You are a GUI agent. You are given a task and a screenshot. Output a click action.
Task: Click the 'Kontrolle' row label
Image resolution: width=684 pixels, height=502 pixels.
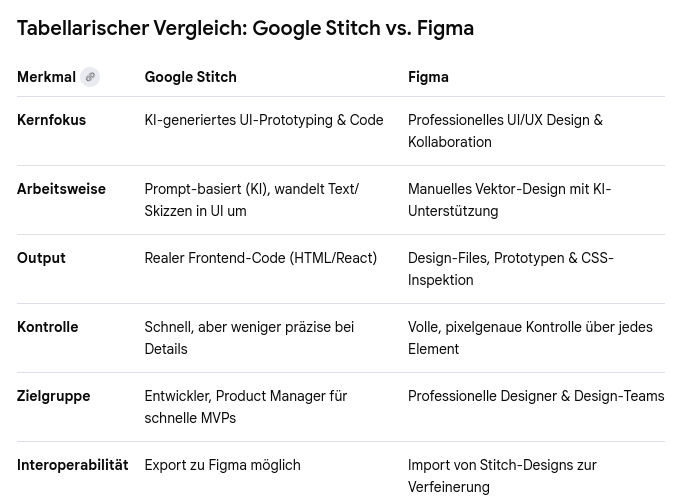47,327
